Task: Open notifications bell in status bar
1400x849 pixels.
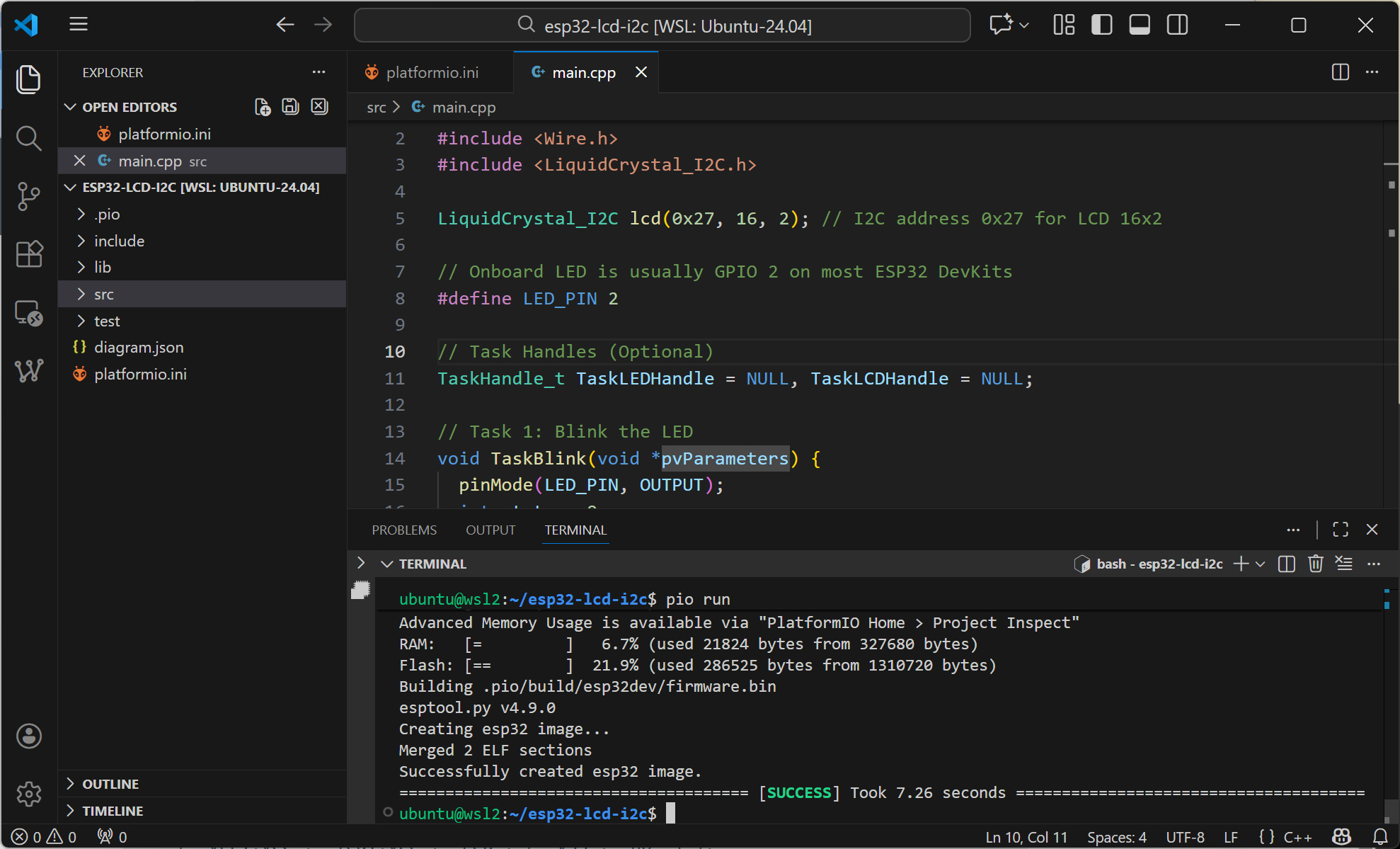Action: 1380,837
